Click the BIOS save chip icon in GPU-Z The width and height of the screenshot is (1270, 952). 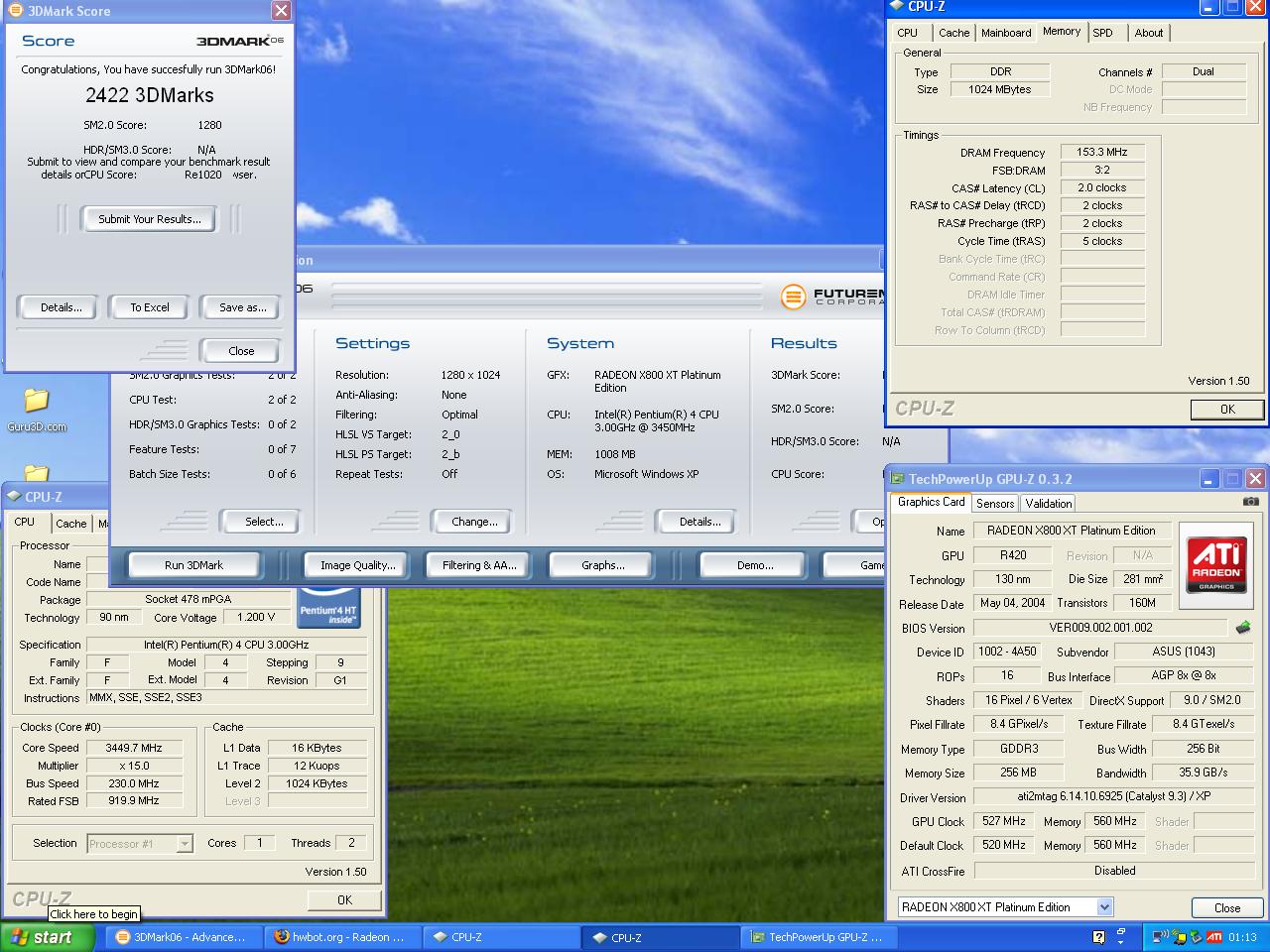point(1242,628)
